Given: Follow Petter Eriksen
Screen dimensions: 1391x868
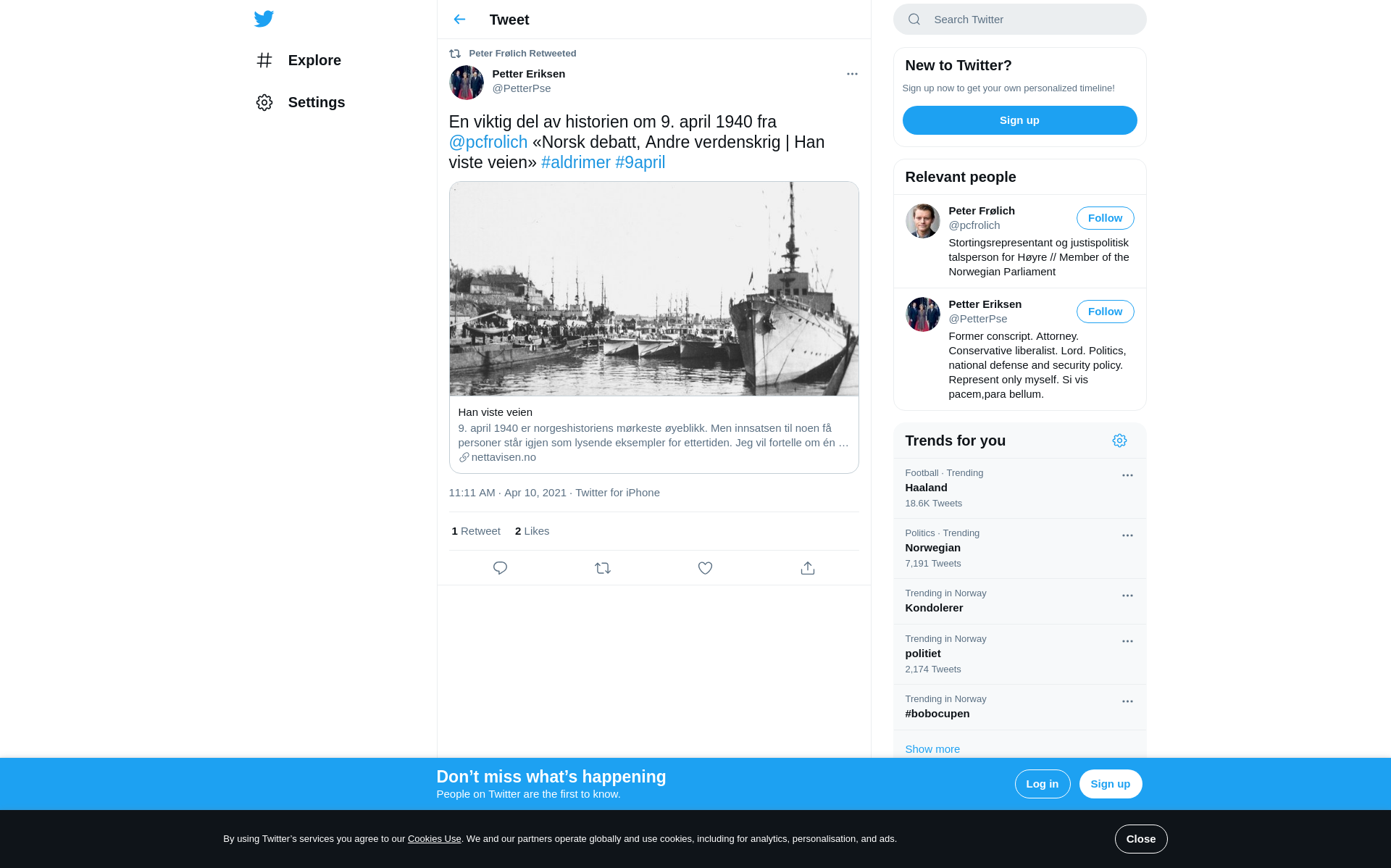Looking at the screenshot, I should pos(1106,312).
